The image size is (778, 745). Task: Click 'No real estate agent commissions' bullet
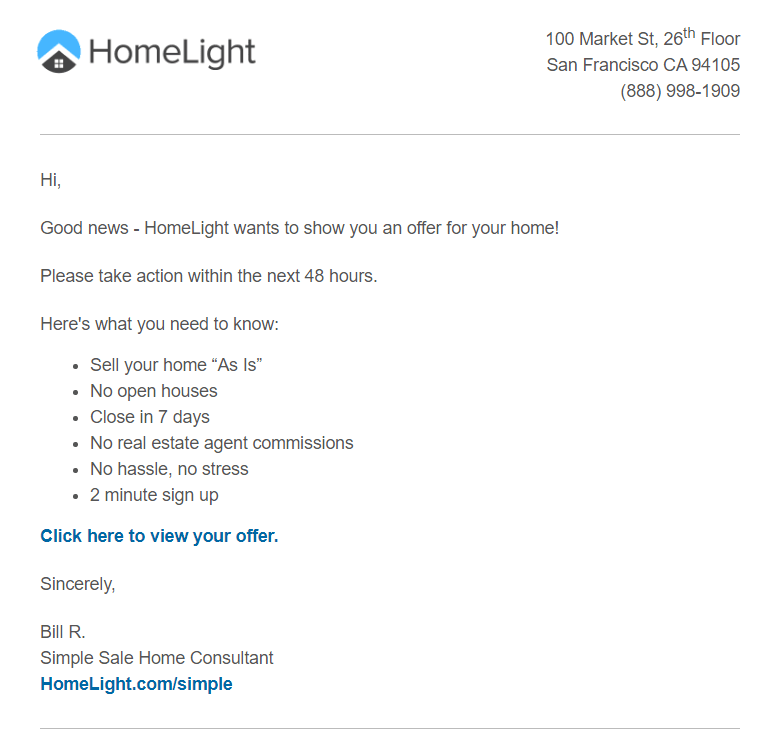pyautogui.click(x=222, y=443)
